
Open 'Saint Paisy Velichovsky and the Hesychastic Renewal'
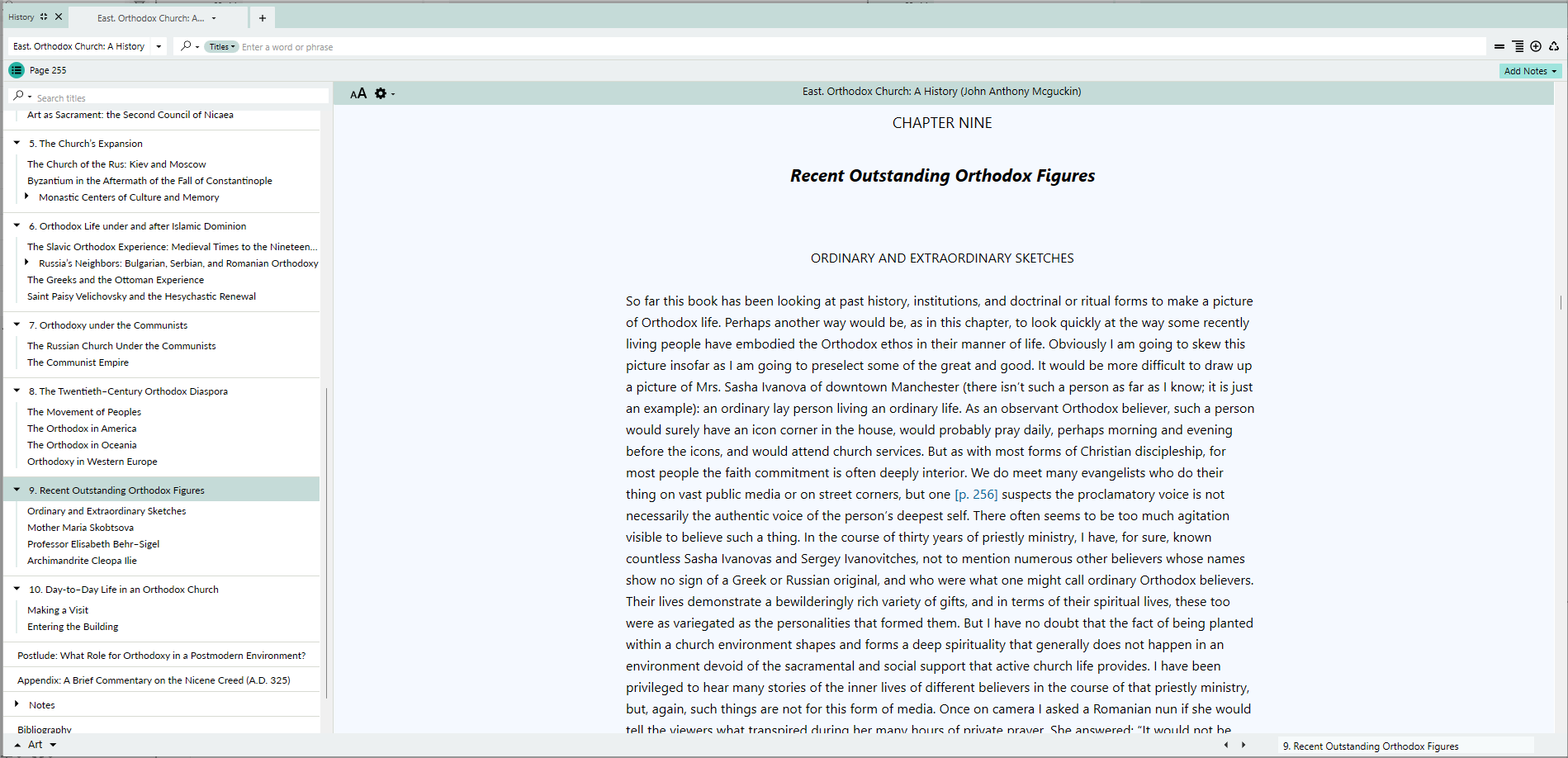coord(141,296)
